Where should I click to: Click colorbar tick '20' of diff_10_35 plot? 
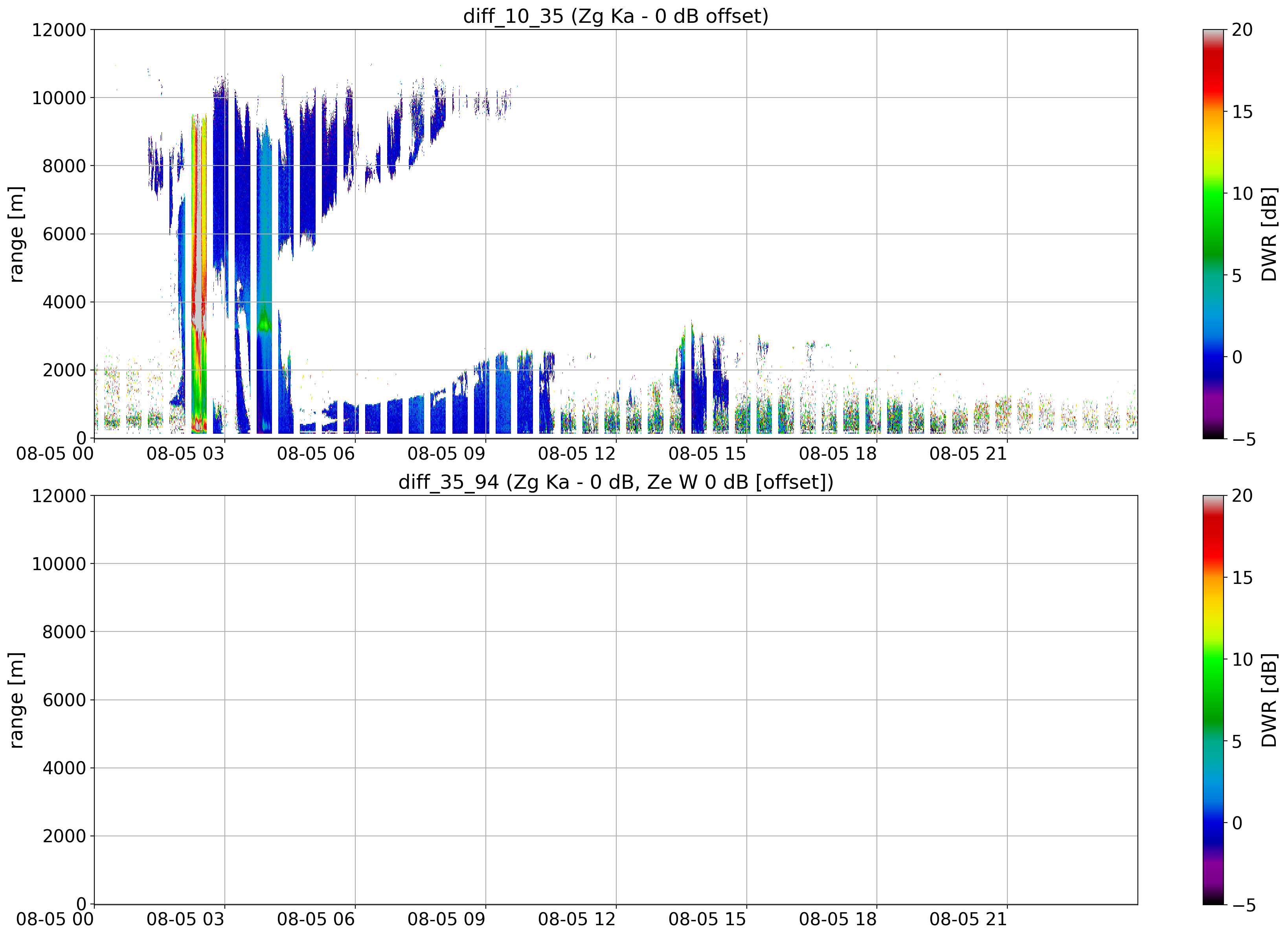1242,29
